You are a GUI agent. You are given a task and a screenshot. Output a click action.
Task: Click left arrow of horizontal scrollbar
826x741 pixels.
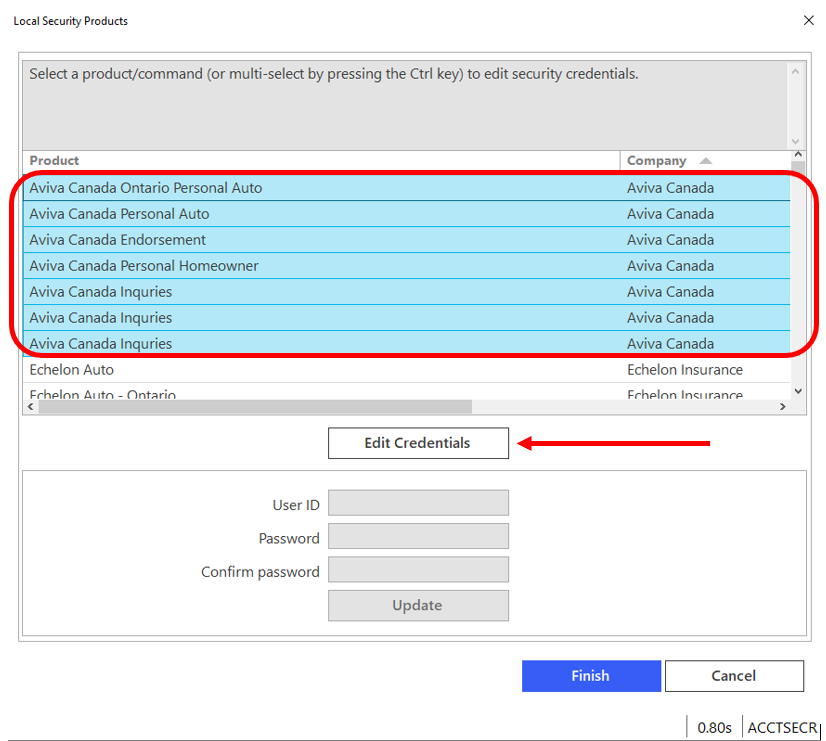click(31, 407)
